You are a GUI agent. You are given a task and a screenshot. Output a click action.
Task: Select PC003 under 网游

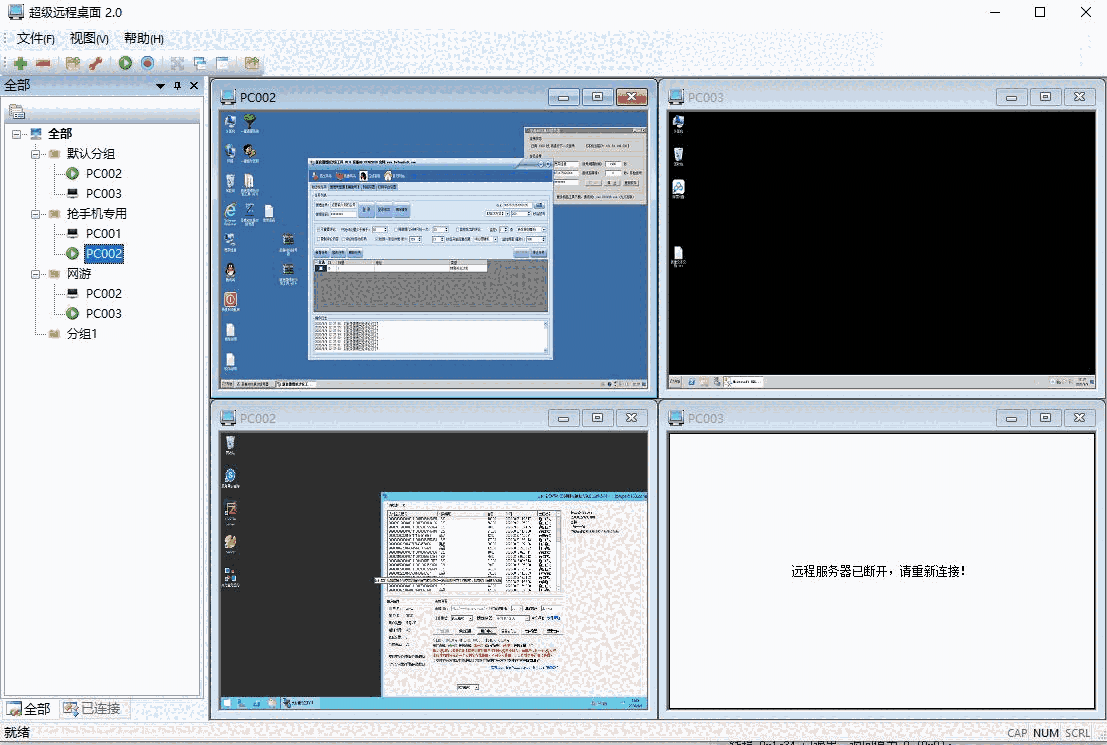[x=104, y=314]
